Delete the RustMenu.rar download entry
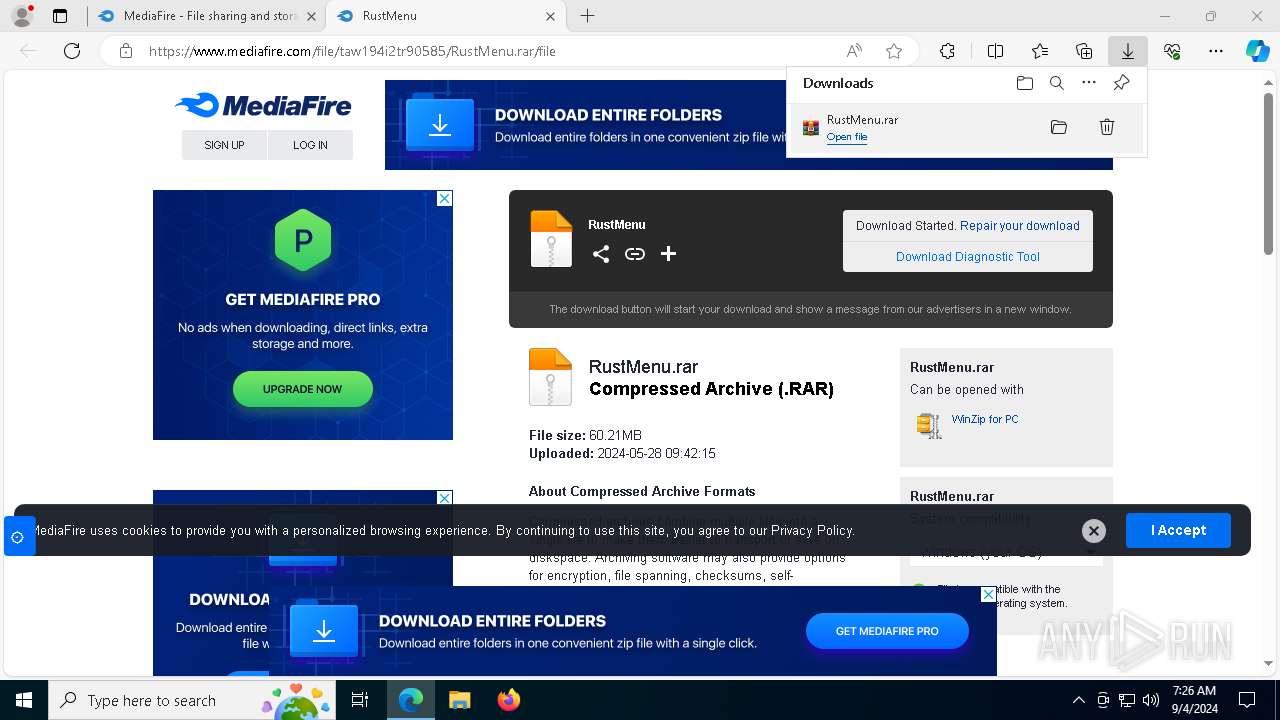 (1107, 127)
